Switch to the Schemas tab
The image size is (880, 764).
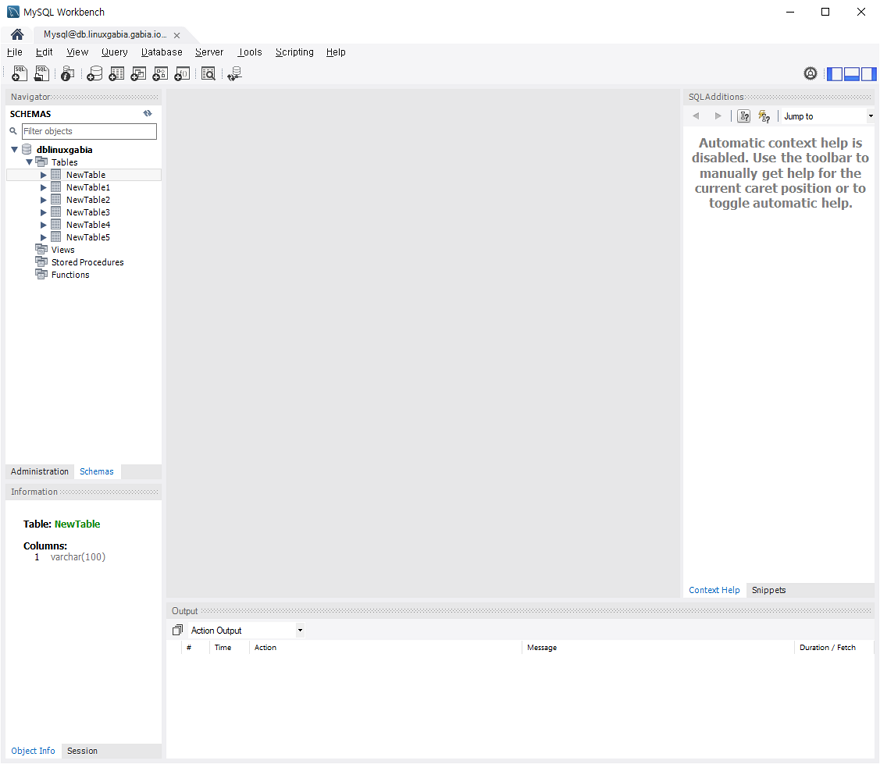click(97, 472)
